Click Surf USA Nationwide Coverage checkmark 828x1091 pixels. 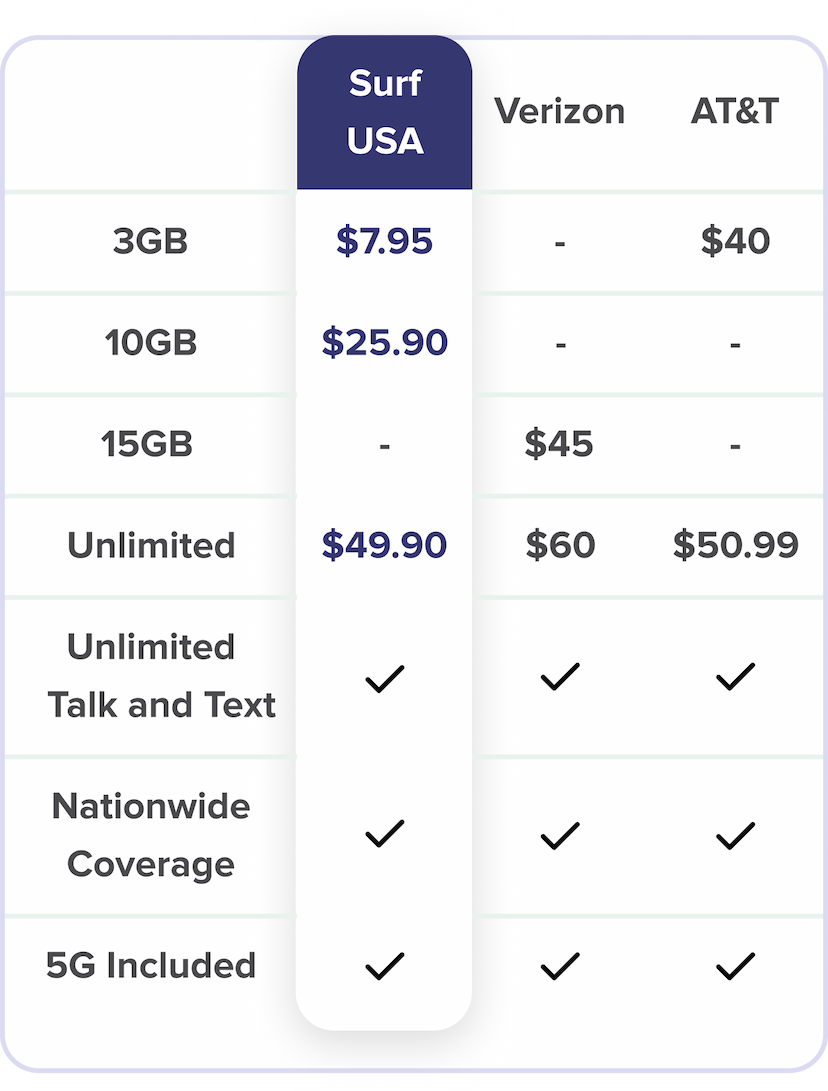tap(384, 834)
